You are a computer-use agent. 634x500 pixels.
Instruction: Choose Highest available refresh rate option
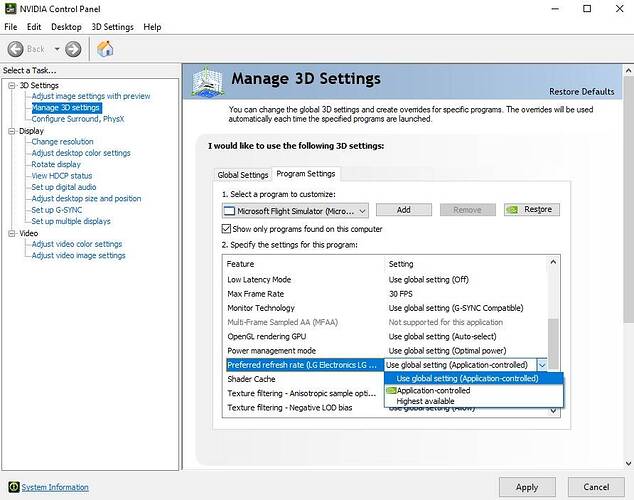click(473, 401)
